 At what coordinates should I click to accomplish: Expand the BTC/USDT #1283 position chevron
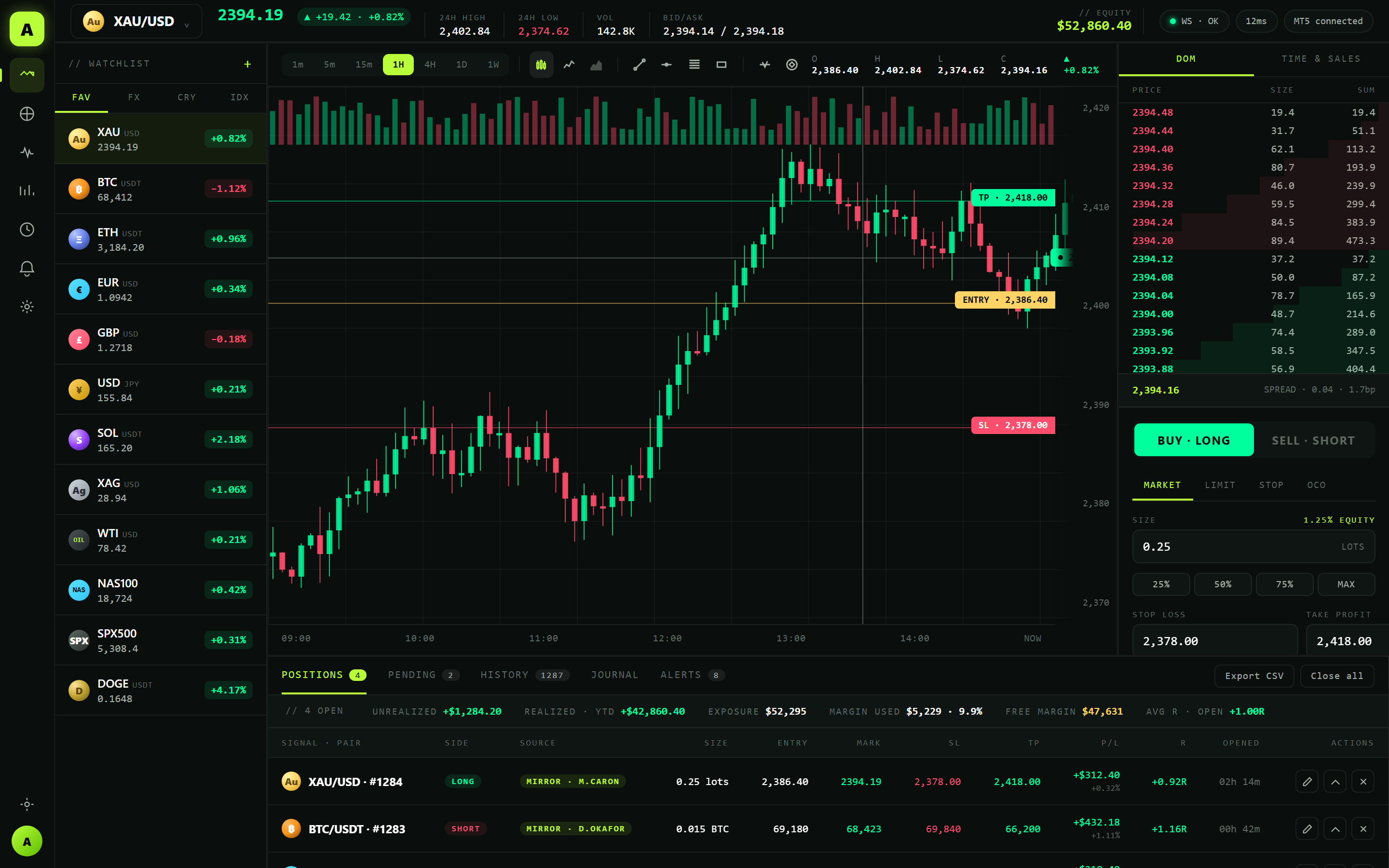pos(1335,829)
